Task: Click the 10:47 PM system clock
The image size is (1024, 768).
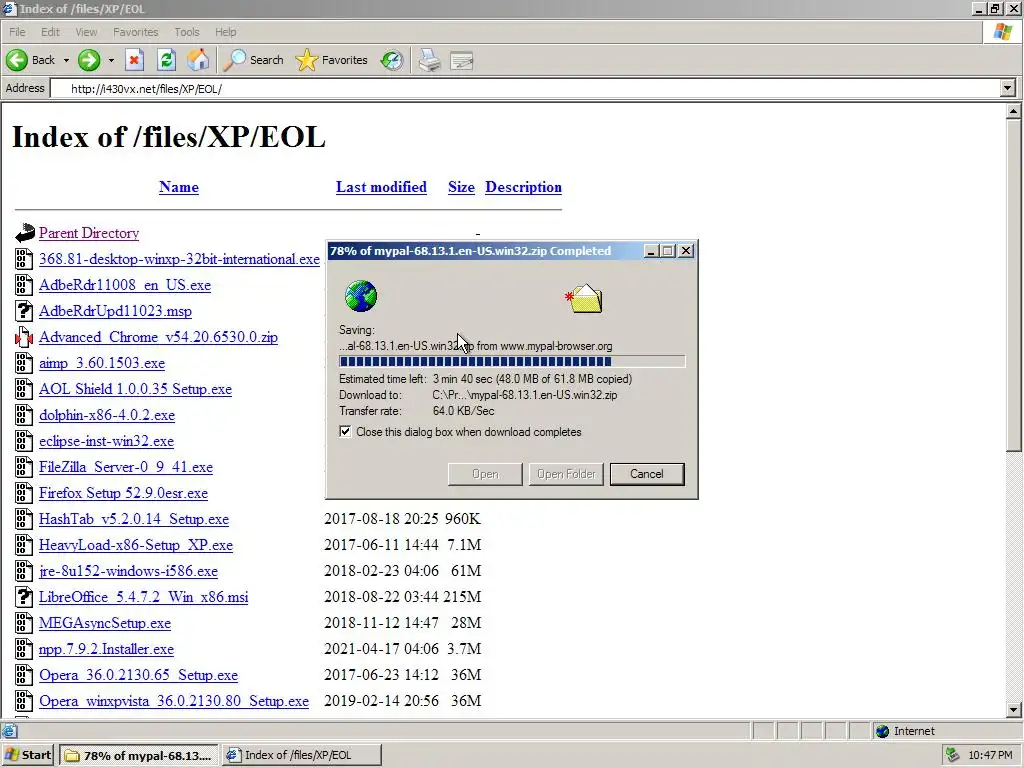Action: click(990, 756)
